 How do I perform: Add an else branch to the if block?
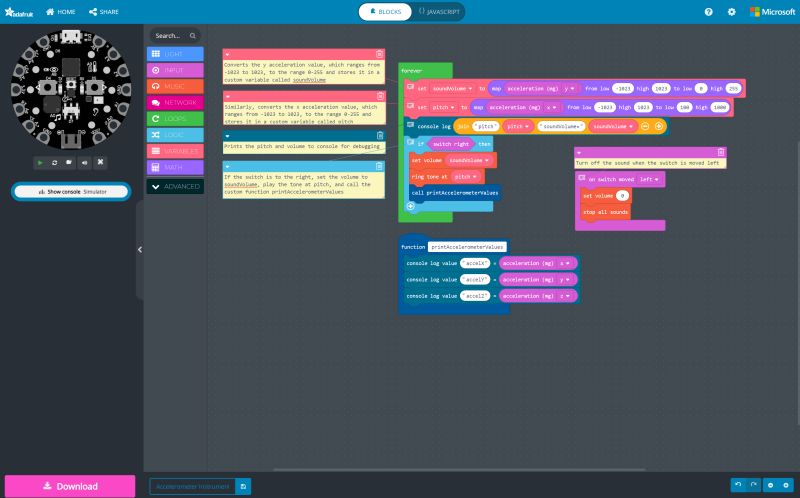pos(410,206)
